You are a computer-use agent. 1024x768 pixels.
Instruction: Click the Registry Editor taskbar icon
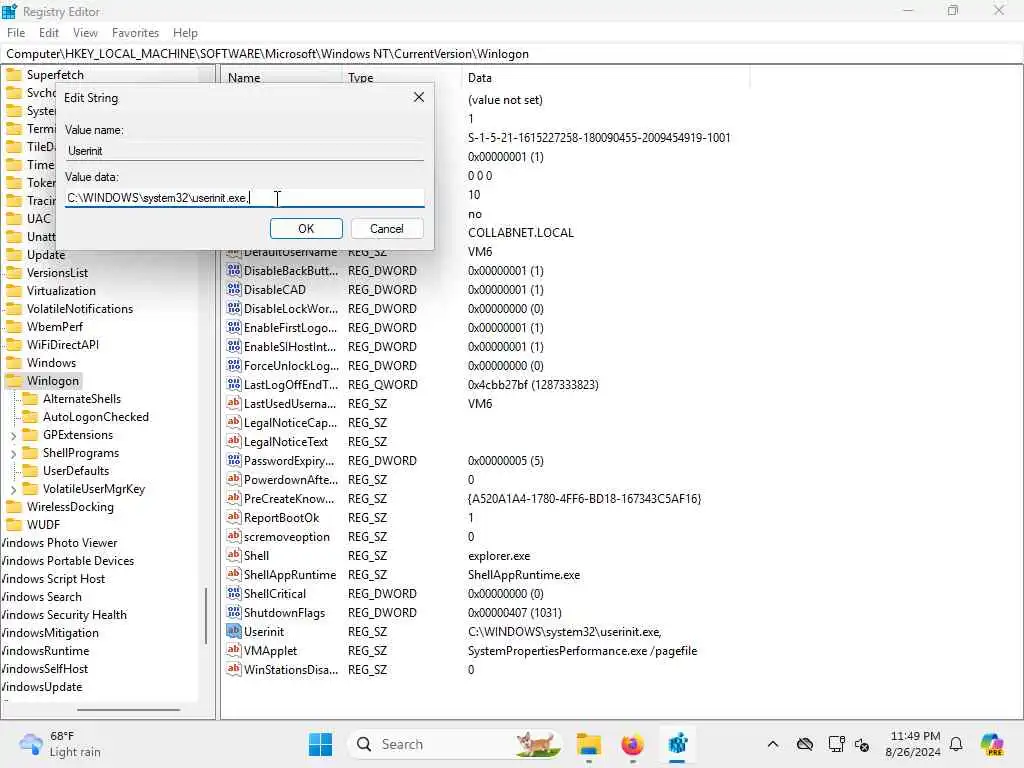click(677, 744)
